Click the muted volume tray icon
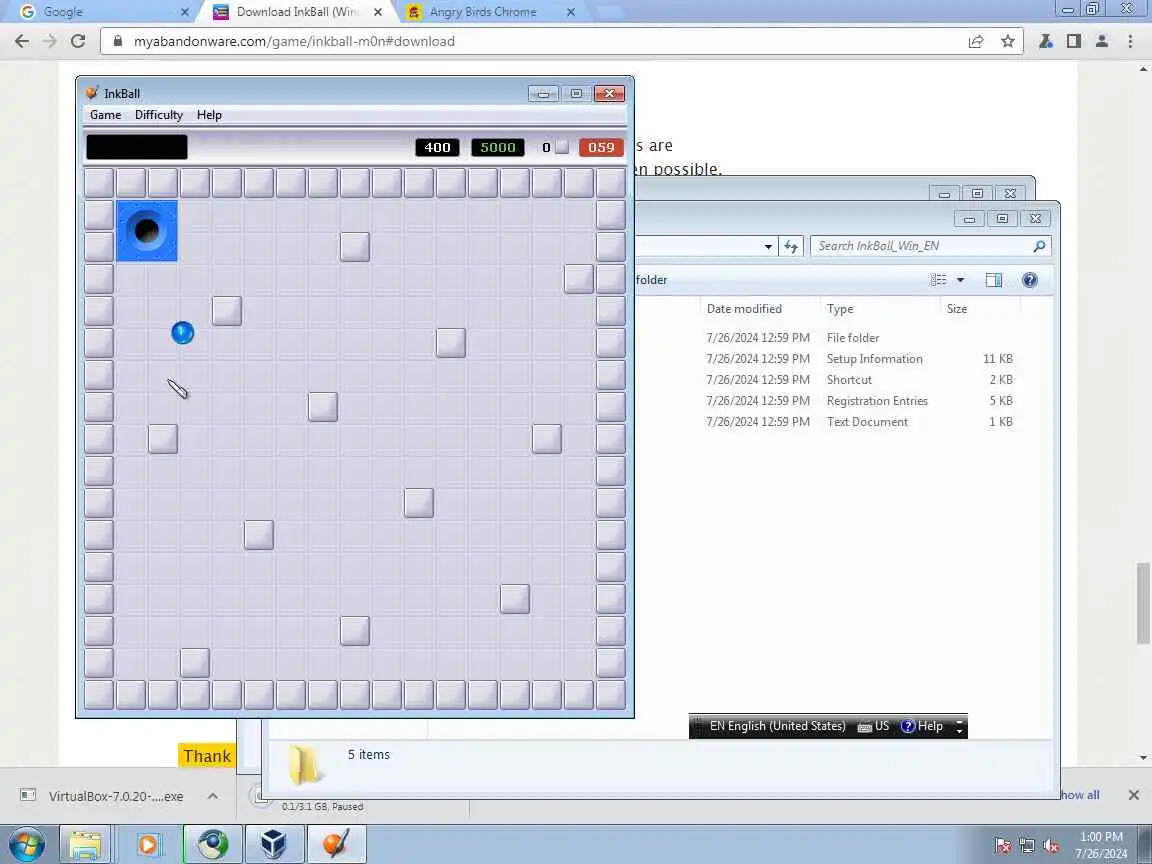This screenshot has width=1152, height=864. point(1051,846)
